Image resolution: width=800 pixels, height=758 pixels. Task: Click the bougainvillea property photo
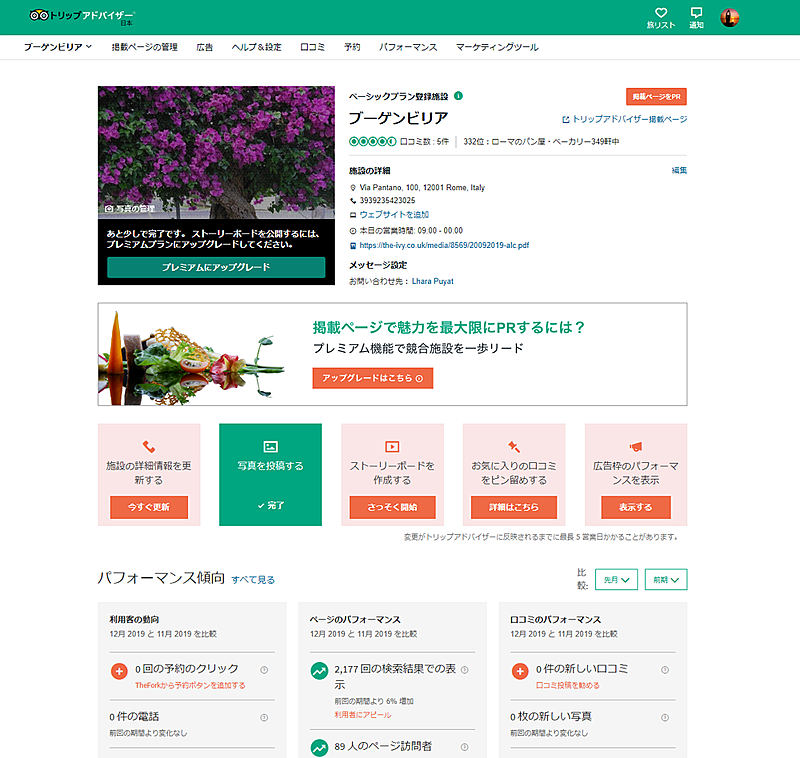tap(216, 152)
